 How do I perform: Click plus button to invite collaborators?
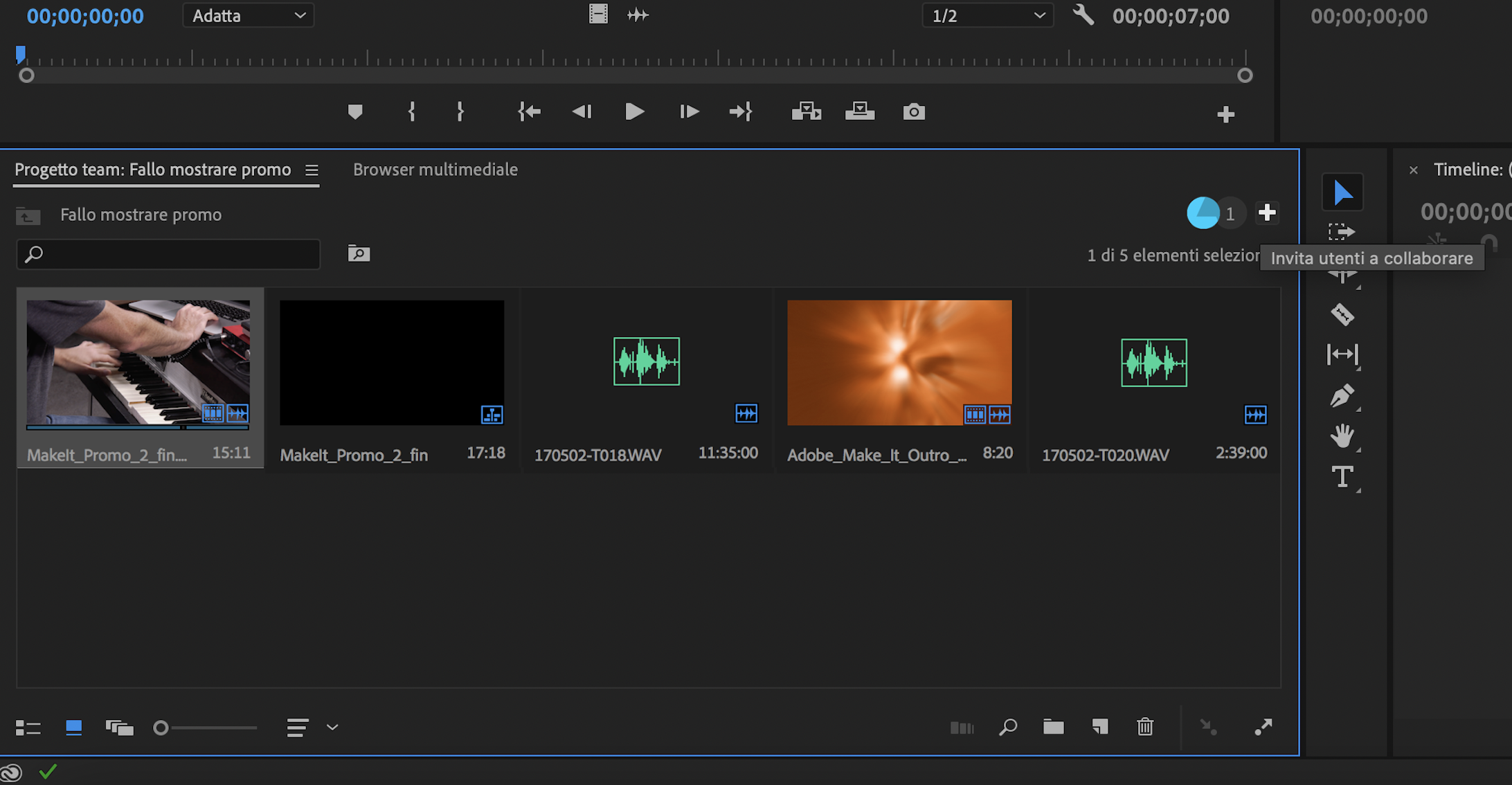coord(1267,213)
